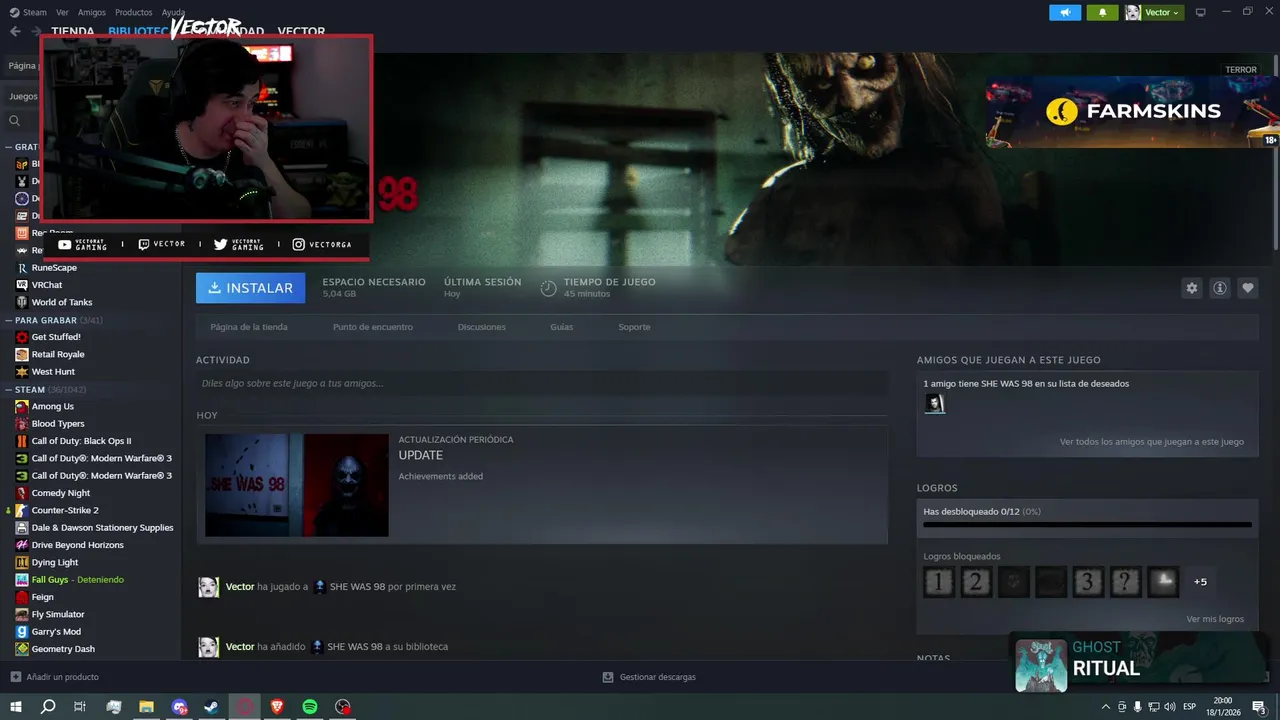Open the Productos menu

coord(133,12)
